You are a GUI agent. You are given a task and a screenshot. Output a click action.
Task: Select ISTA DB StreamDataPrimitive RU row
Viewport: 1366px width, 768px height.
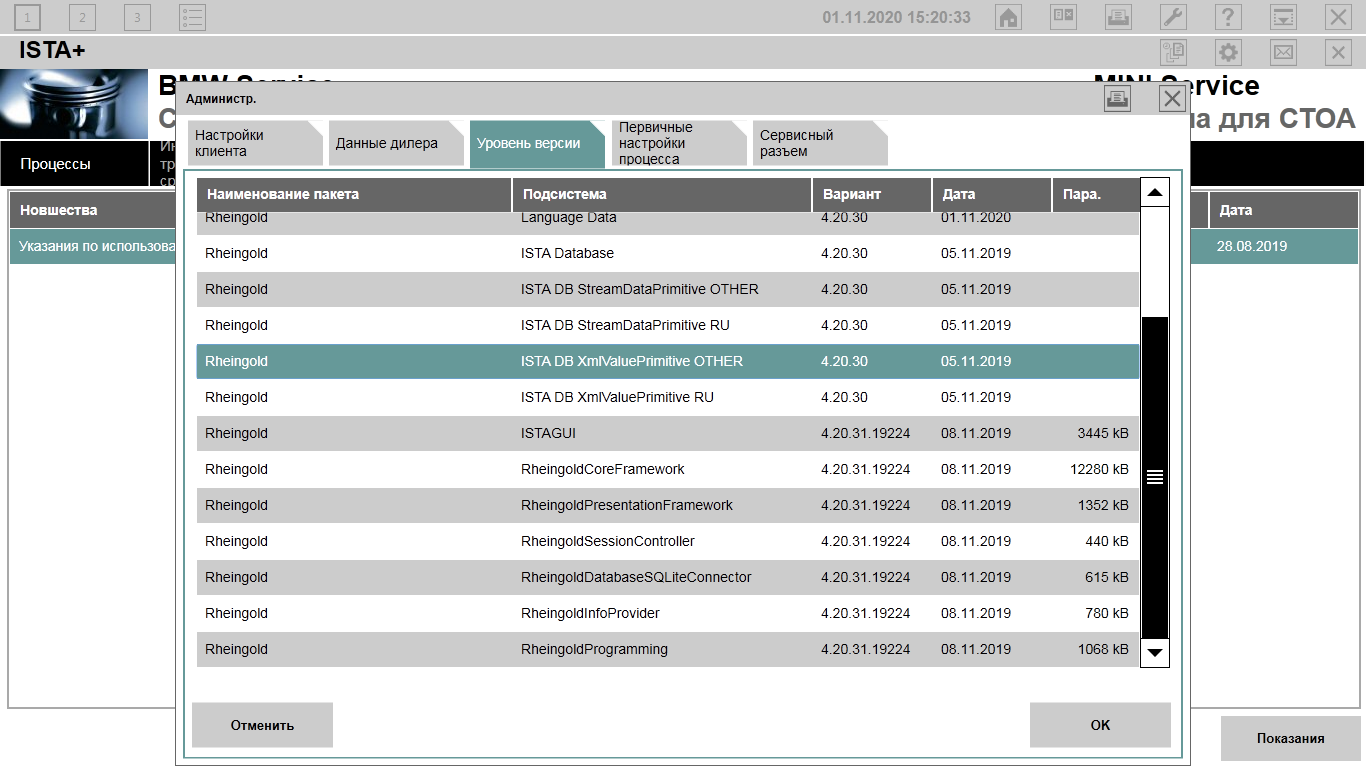[668, 325]
